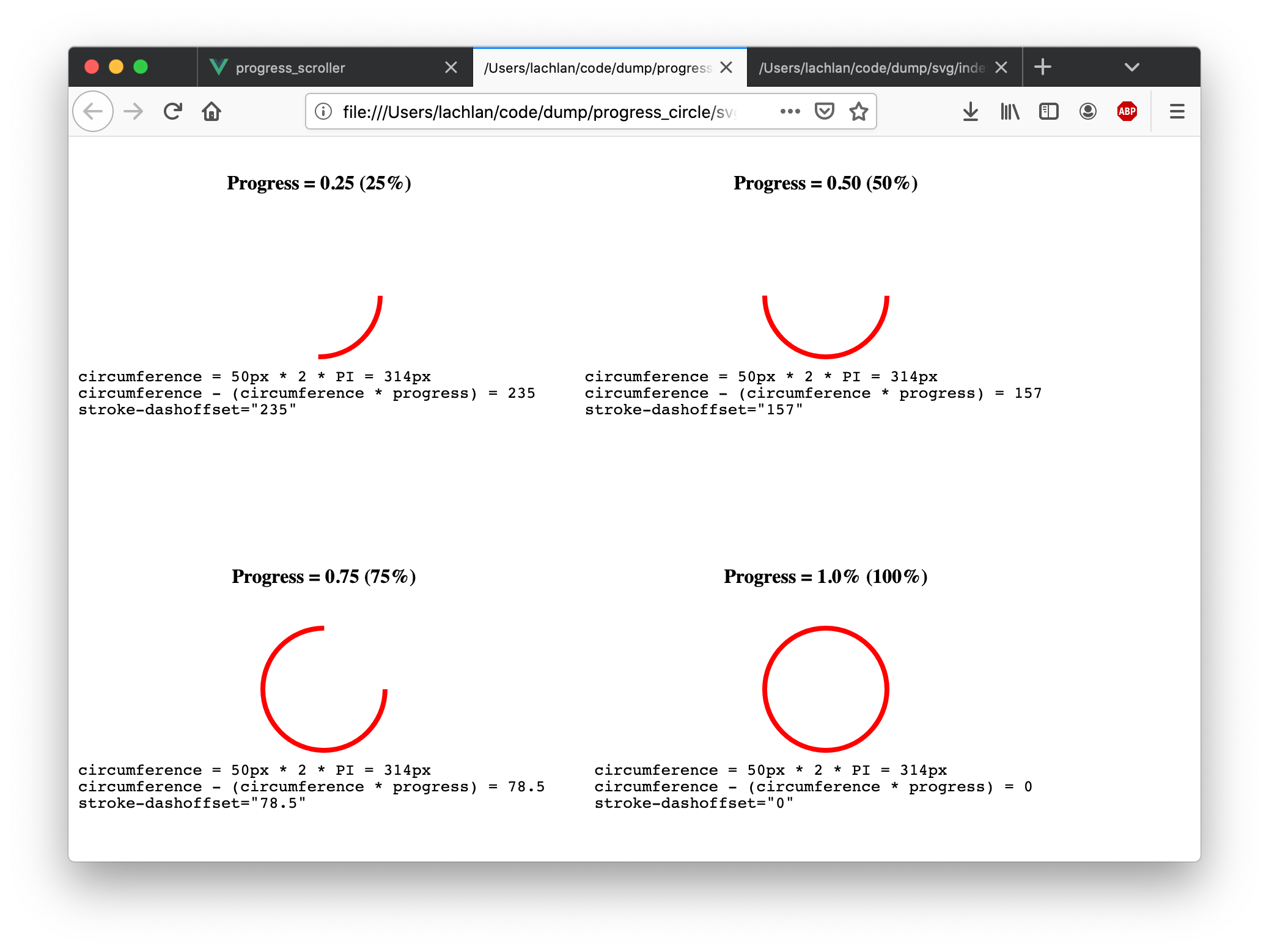Go to the home page icon
The width and height of the screenshot is (1269, 952).
tap(211, 111)
